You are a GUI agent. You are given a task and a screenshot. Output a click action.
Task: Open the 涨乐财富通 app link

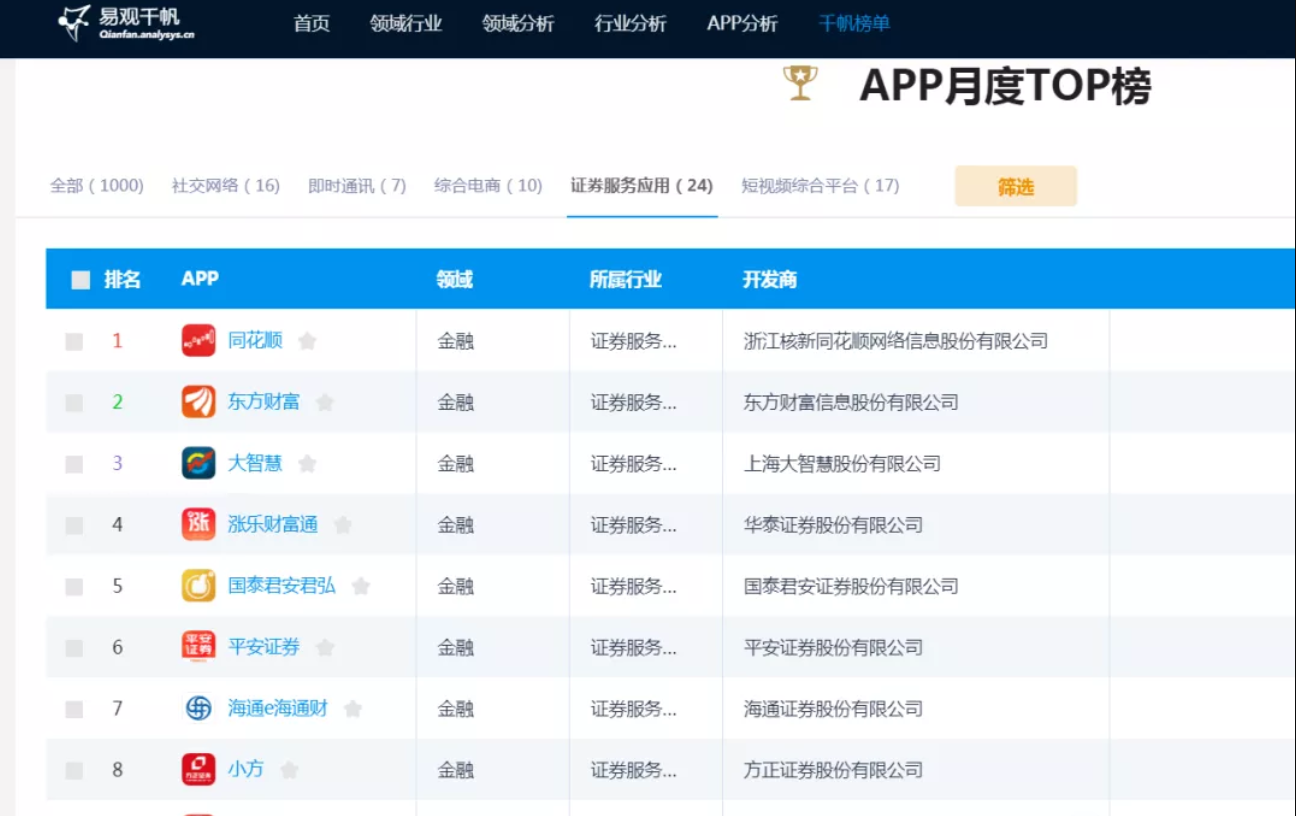click(273, 523)
